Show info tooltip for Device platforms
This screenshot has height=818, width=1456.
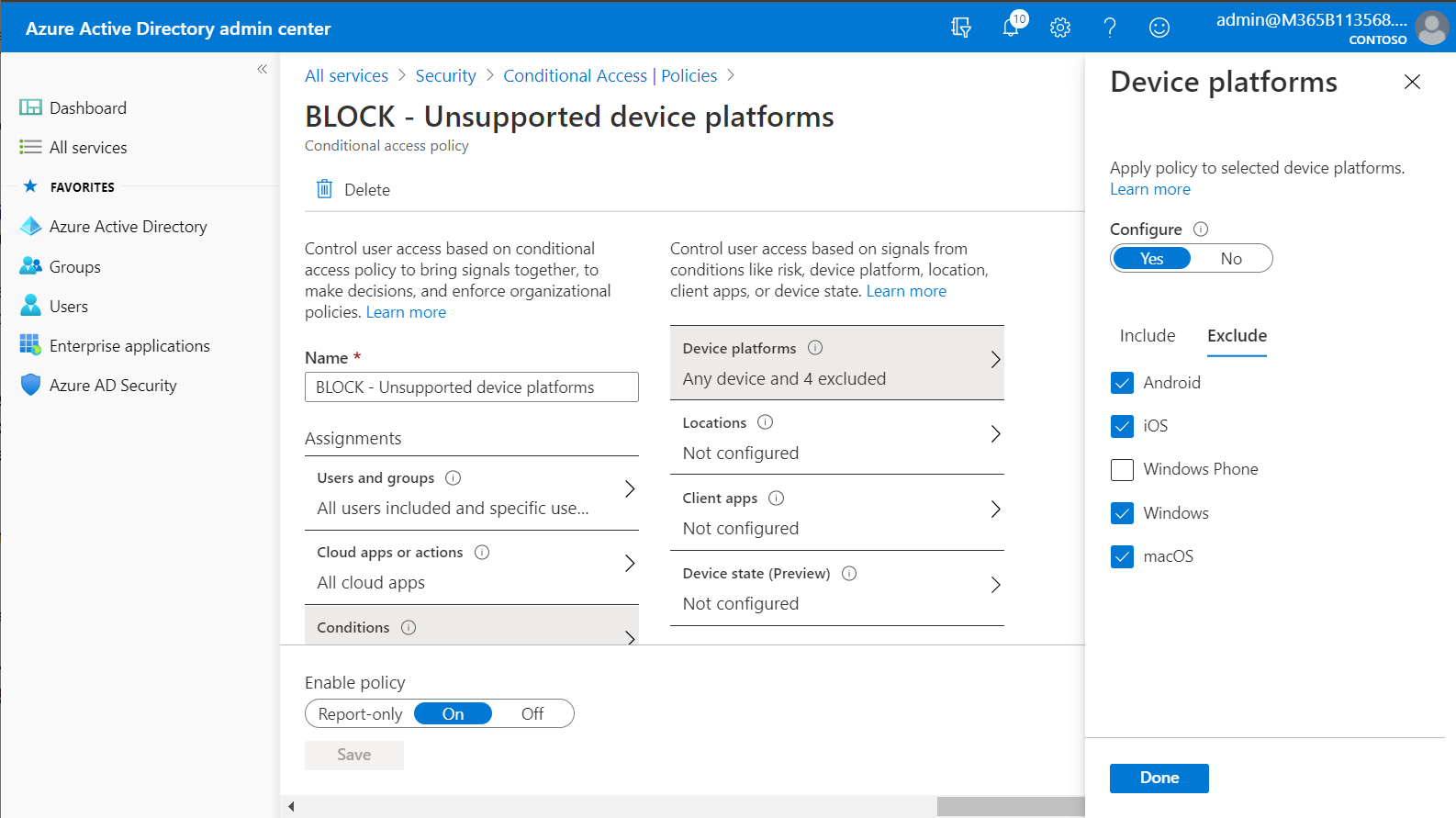click(815, 348)
